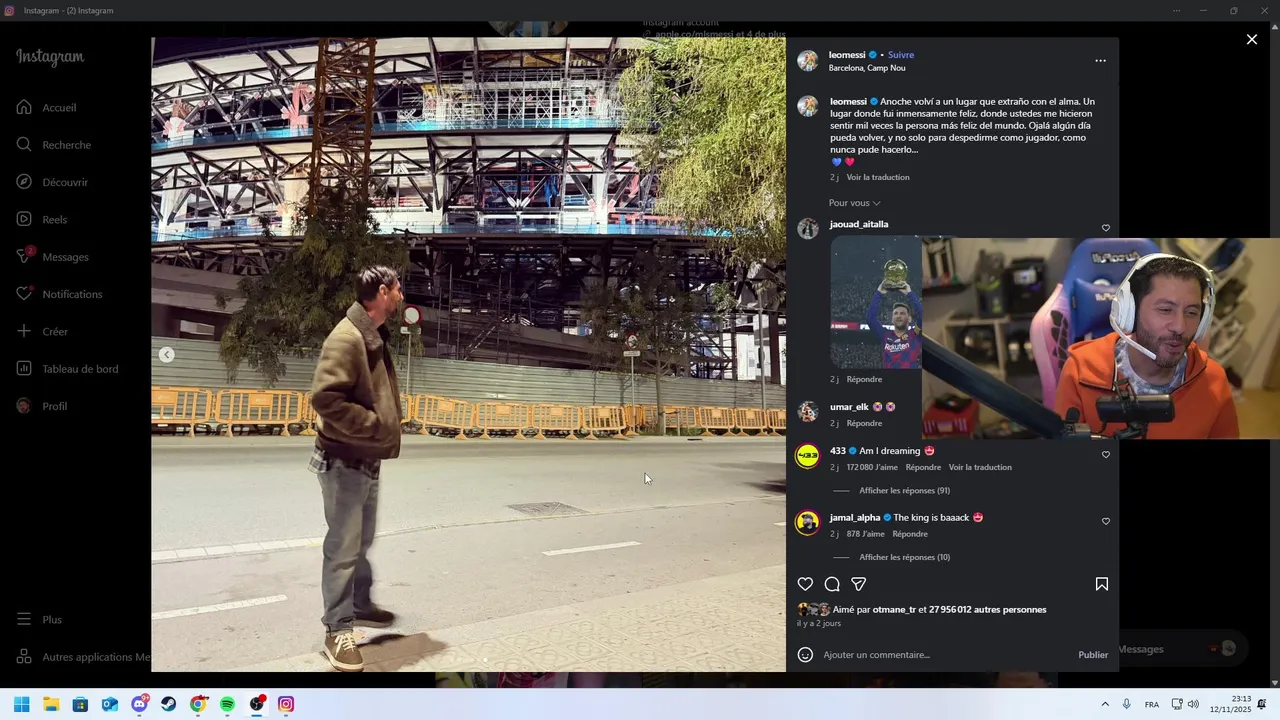Like the jamal_alpha comment heart

tap(1105, 522)
